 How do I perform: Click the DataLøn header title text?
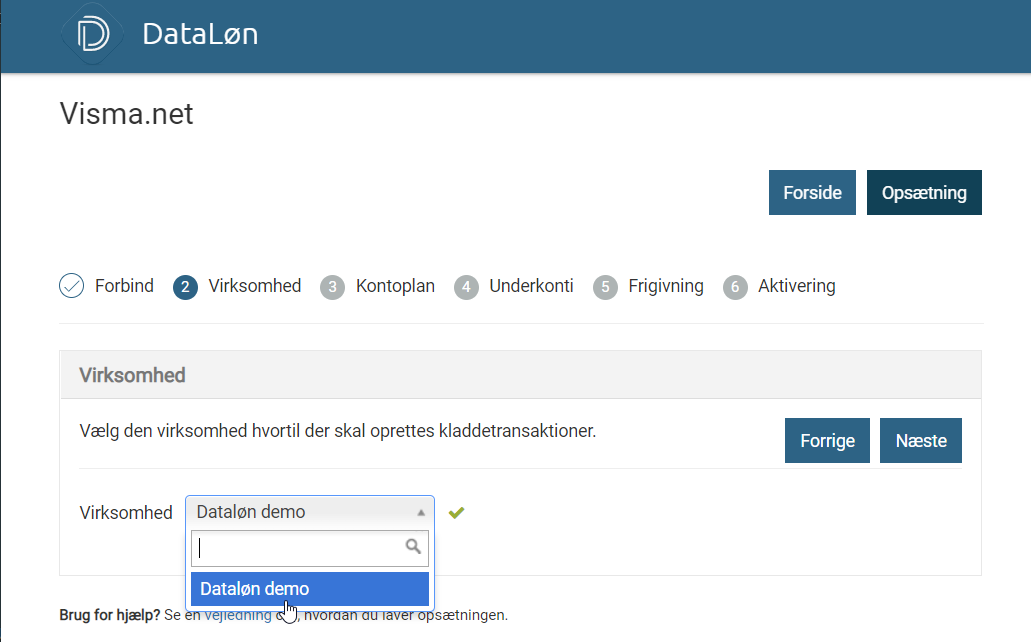[x=200, y=34]
